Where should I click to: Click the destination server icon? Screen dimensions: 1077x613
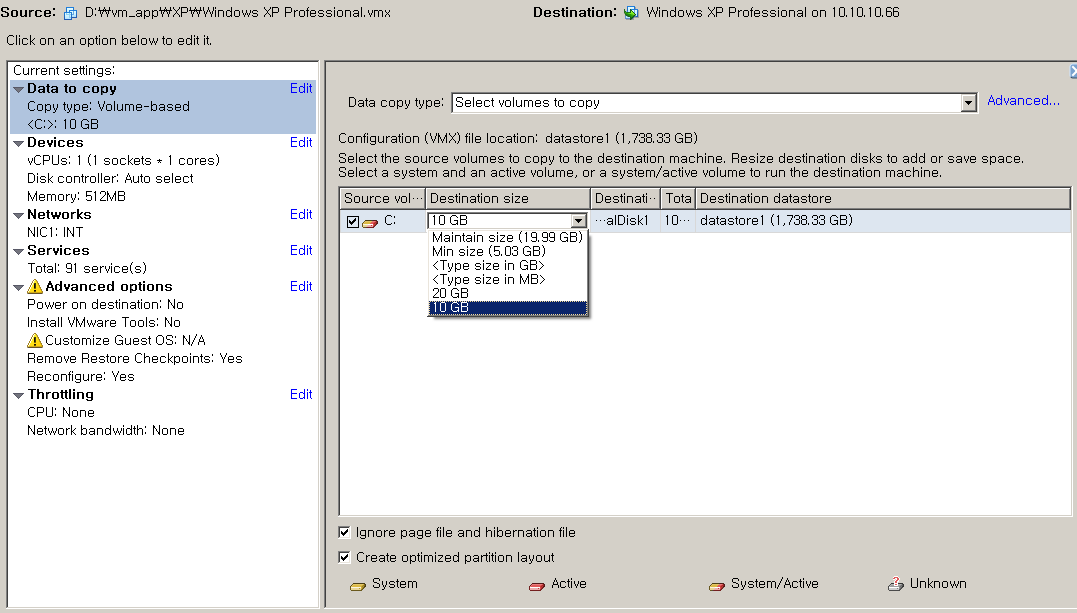point(631,13)
